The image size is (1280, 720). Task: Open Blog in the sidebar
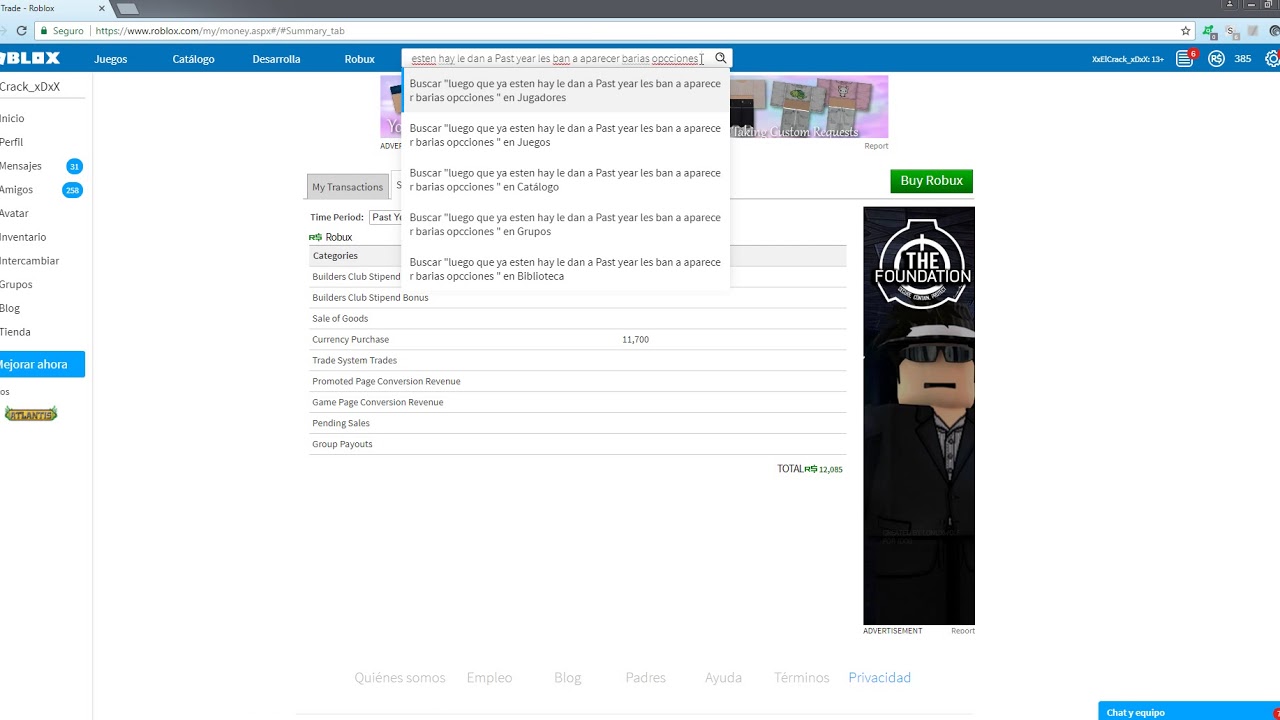pyautogui.click(x=10, y=308)
